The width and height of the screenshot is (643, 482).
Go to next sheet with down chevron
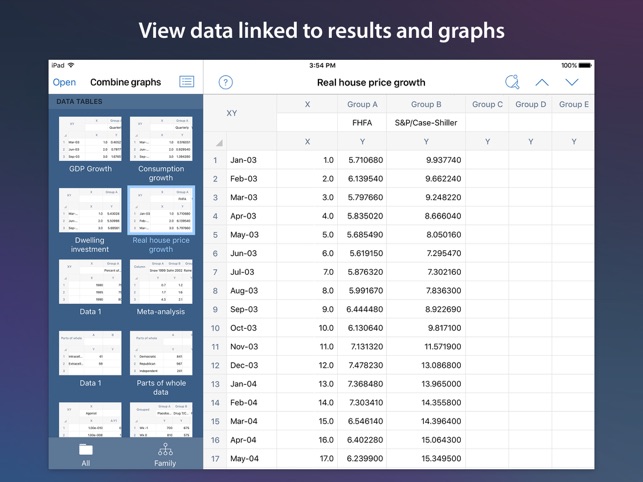pyautogui.click(x=572, y=82)
